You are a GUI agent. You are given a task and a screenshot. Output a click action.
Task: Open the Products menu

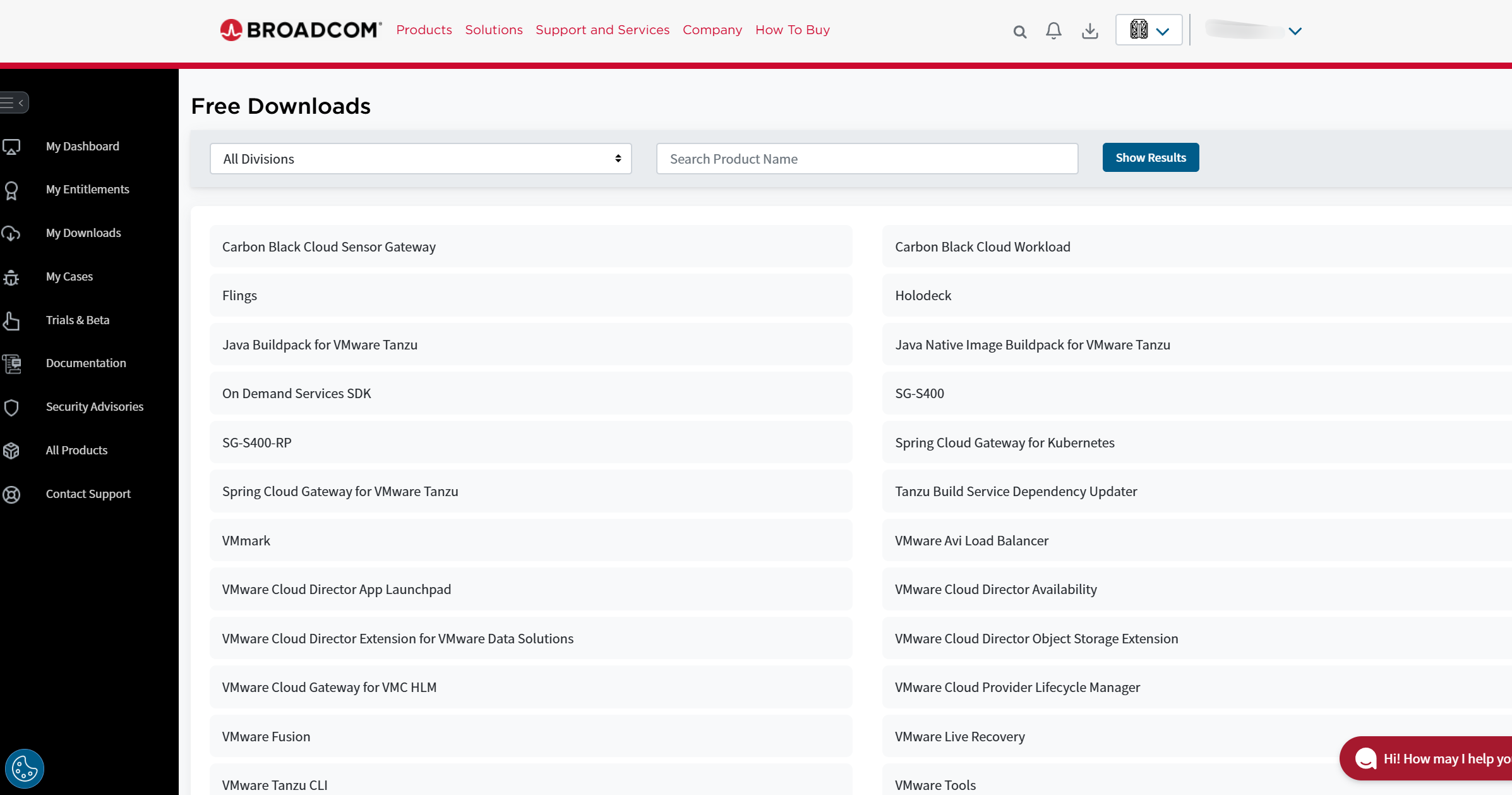tap(424, 30)
